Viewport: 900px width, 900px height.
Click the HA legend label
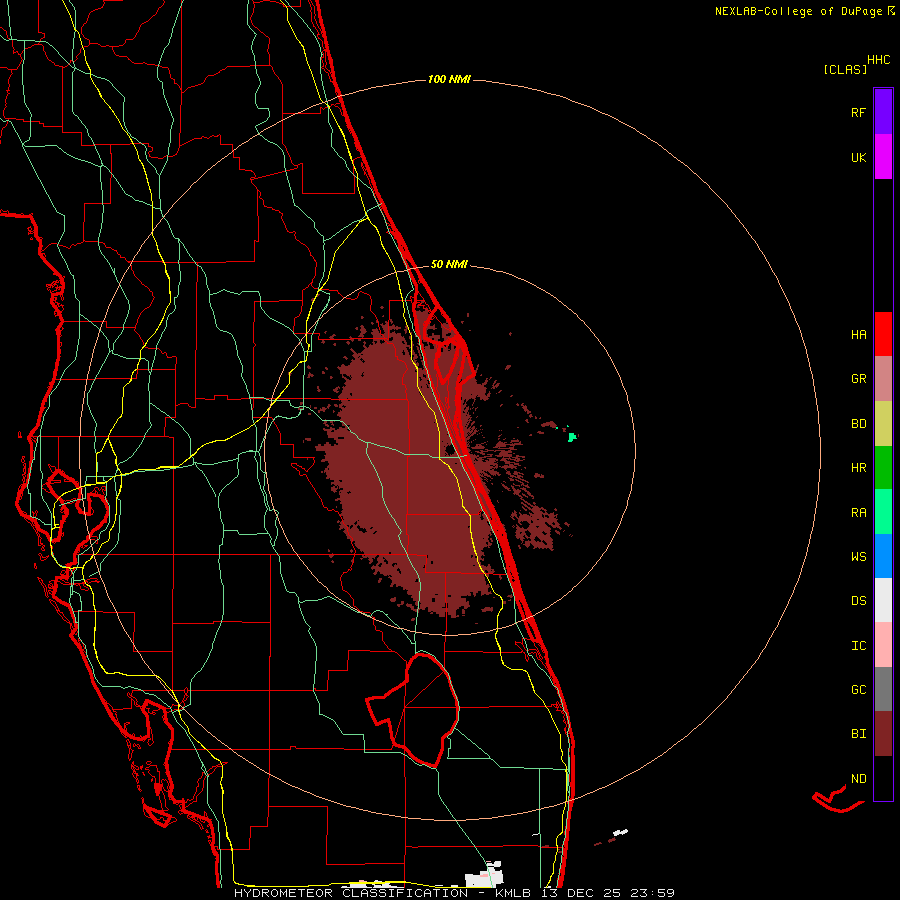click(858, 335)
